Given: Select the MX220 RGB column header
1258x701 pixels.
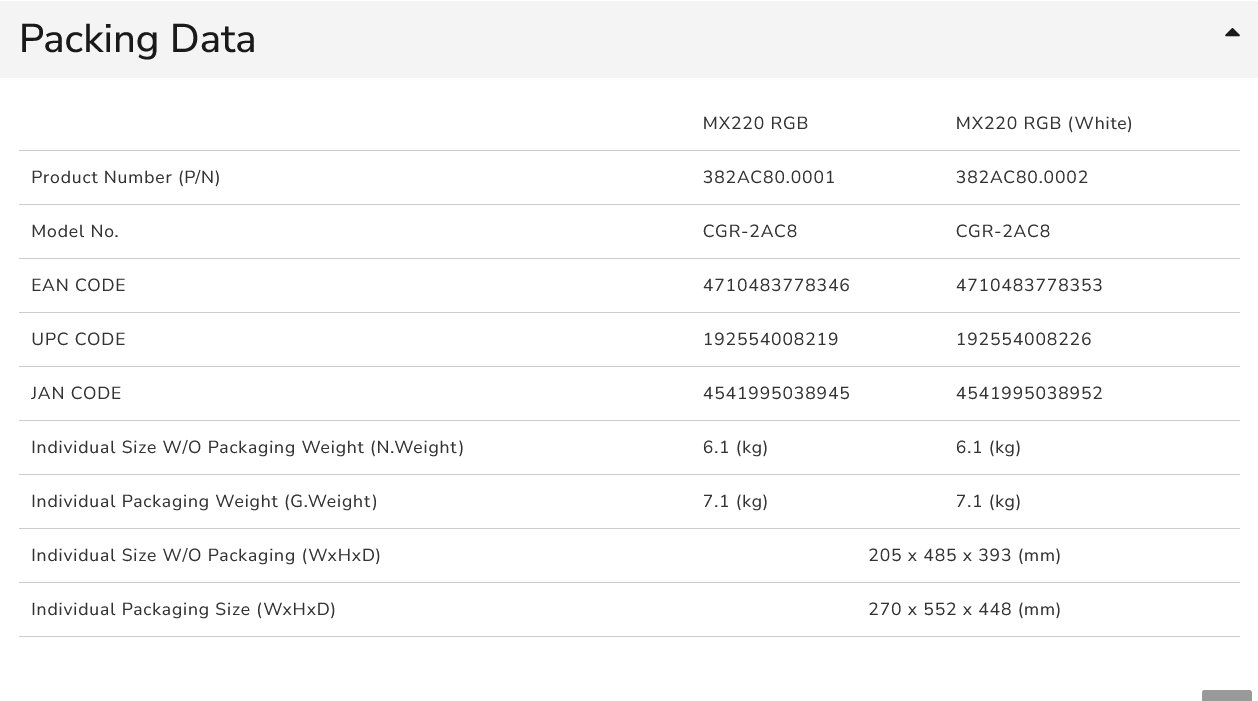Looking at the screenshot, I should (x=755, y=124).
